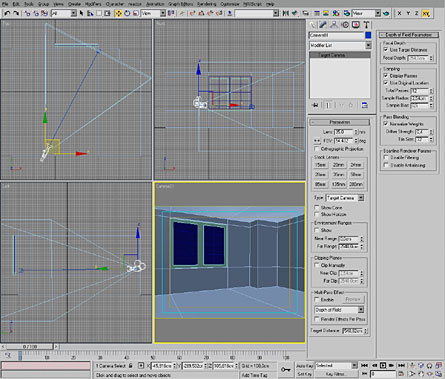
Task: Enable Disable Antialiasing checkbox
Action: [x=386, y=165]
